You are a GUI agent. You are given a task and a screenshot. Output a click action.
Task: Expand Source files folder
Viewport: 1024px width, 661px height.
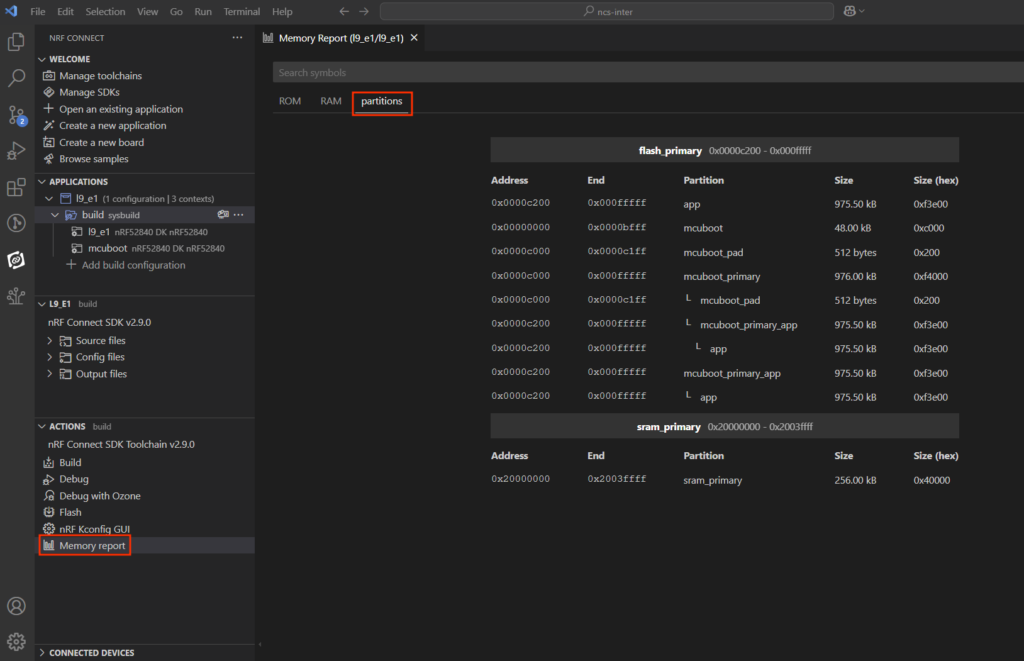pyautogui.click(x=50, y=340)
